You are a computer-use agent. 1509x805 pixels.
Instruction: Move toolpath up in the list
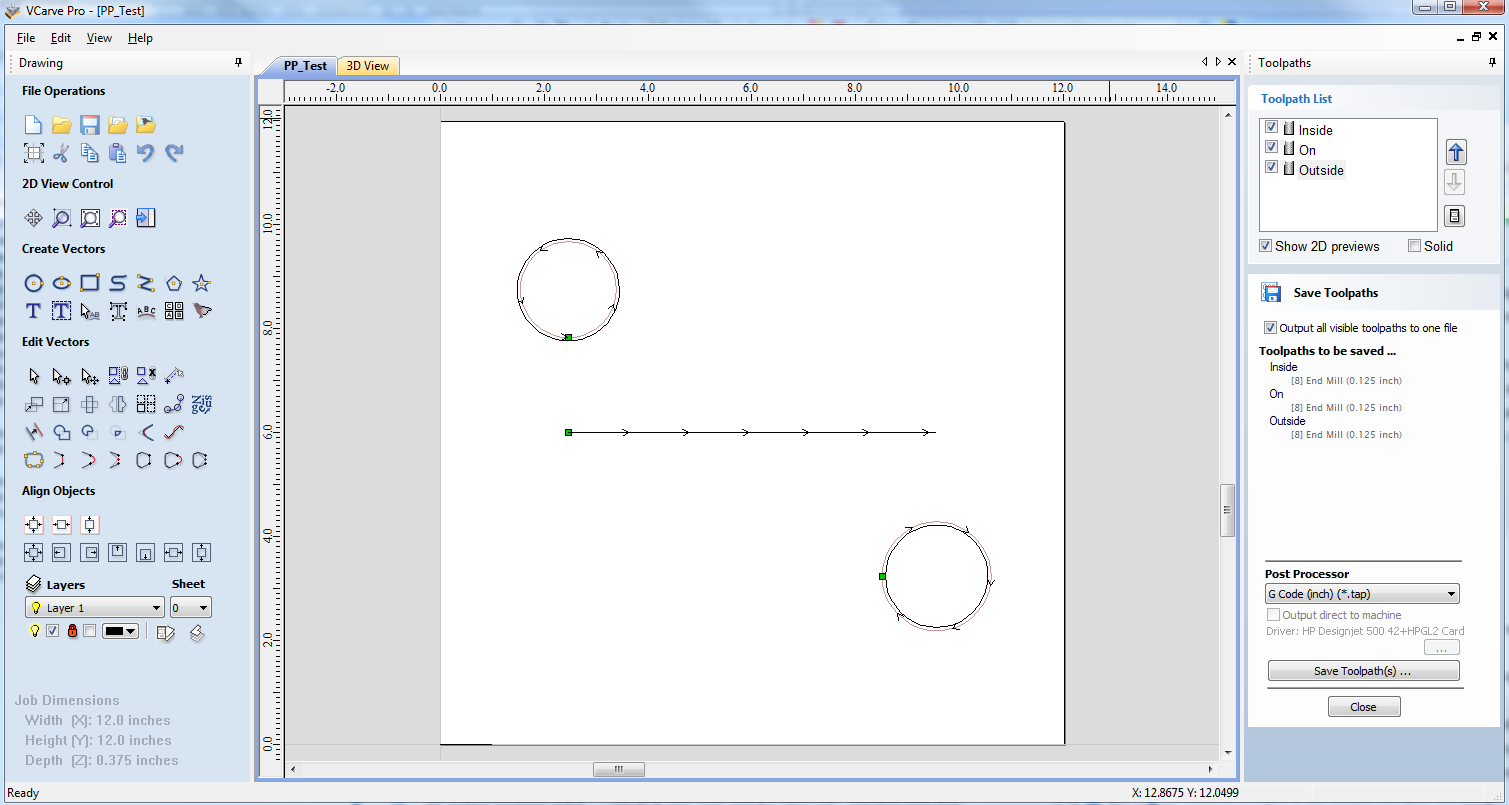pos(1455,153)
